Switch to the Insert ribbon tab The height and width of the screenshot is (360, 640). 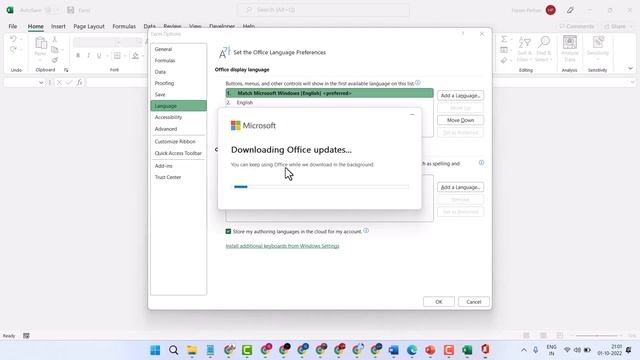(x=58, y=26)
